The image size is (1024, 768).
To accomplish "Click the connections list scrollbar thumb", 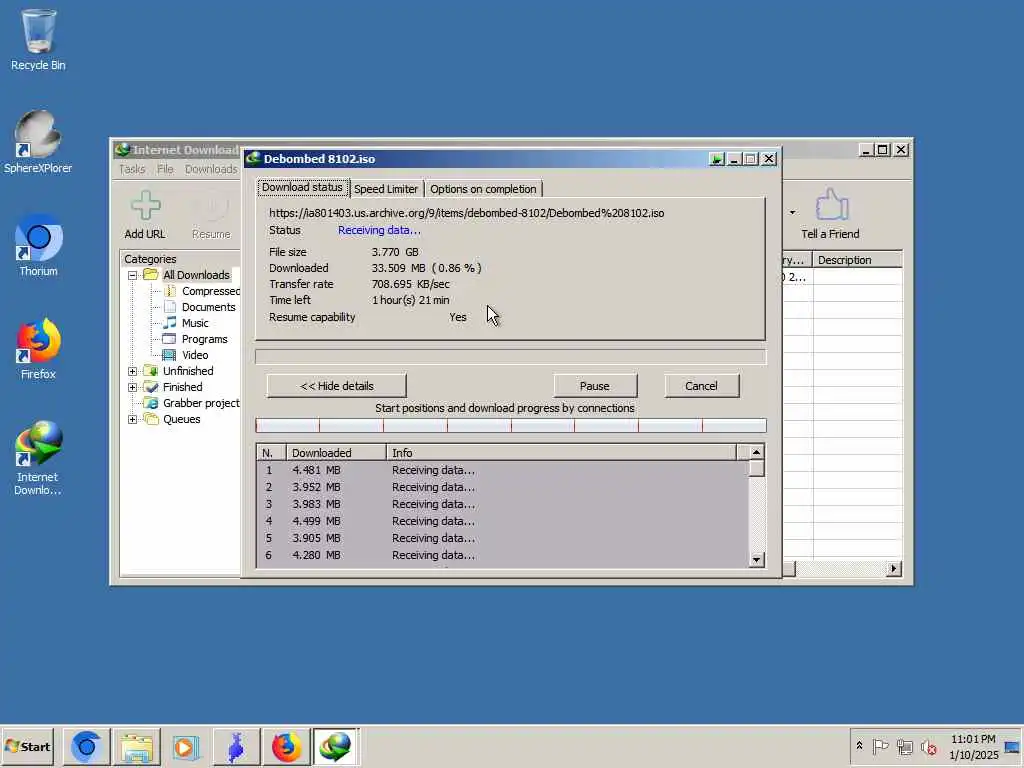I will pyautogui.click(x=756, y=468).
